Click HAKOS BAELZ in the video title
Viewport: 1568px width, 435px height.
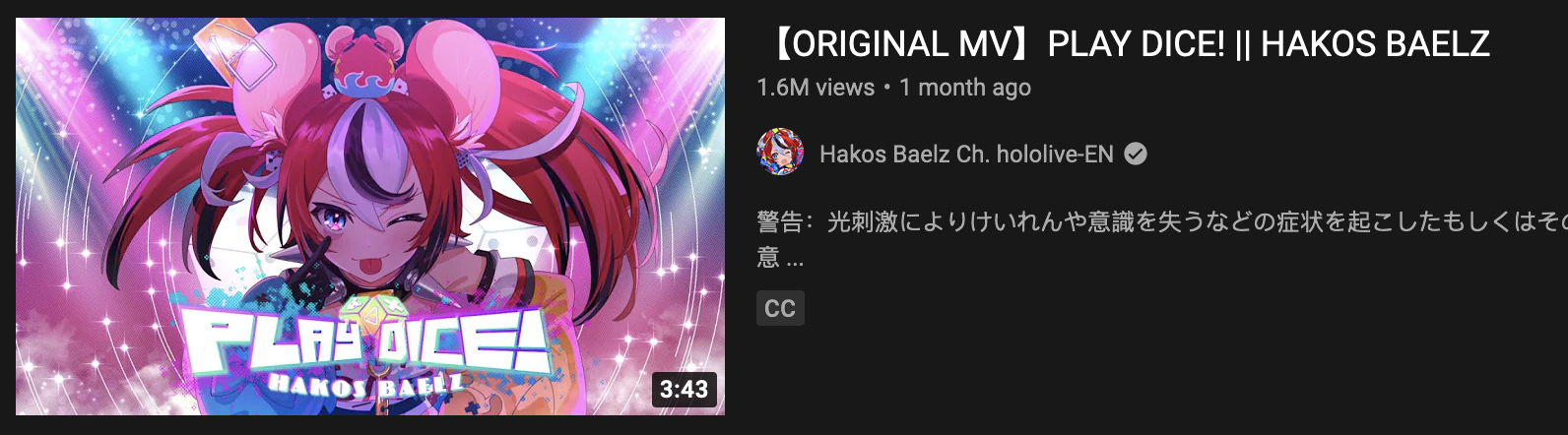click(1376, 44)
